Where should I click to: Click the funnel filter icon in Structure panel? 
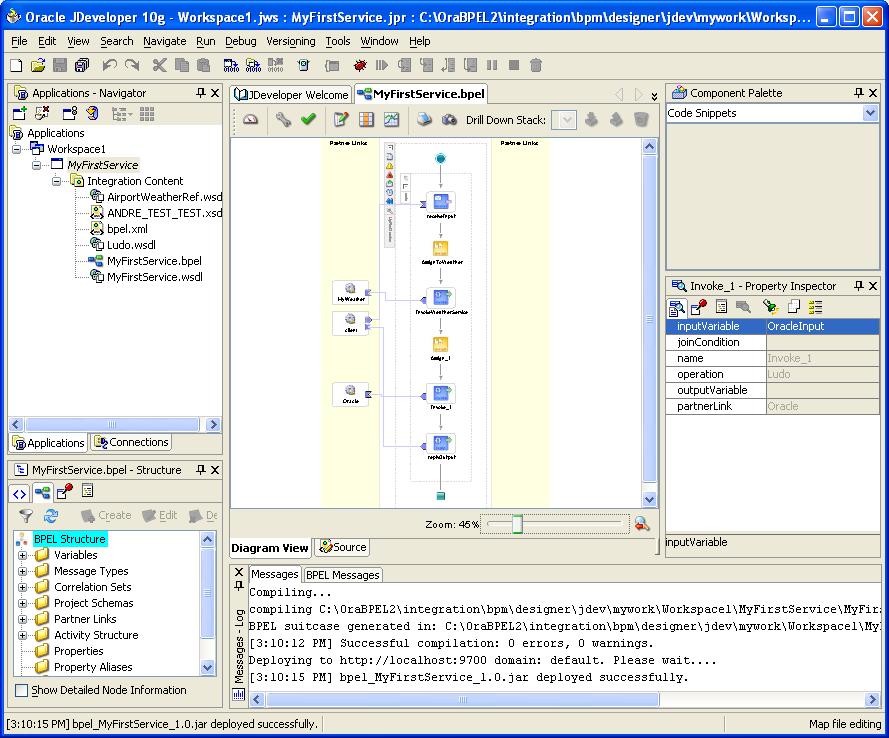[27, 515]
